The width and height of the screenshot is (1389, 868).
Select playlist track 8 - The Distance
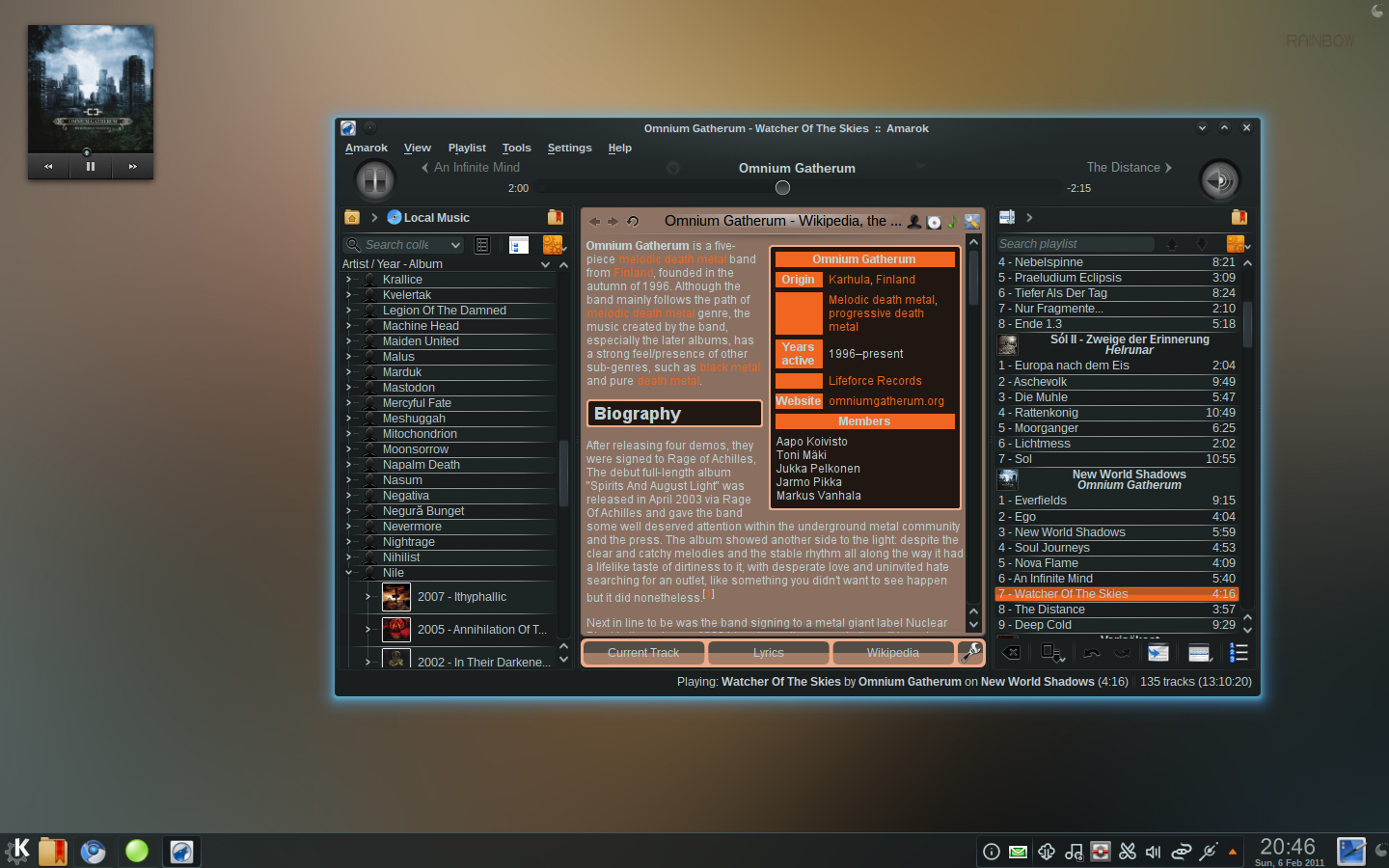[1117, 610]
